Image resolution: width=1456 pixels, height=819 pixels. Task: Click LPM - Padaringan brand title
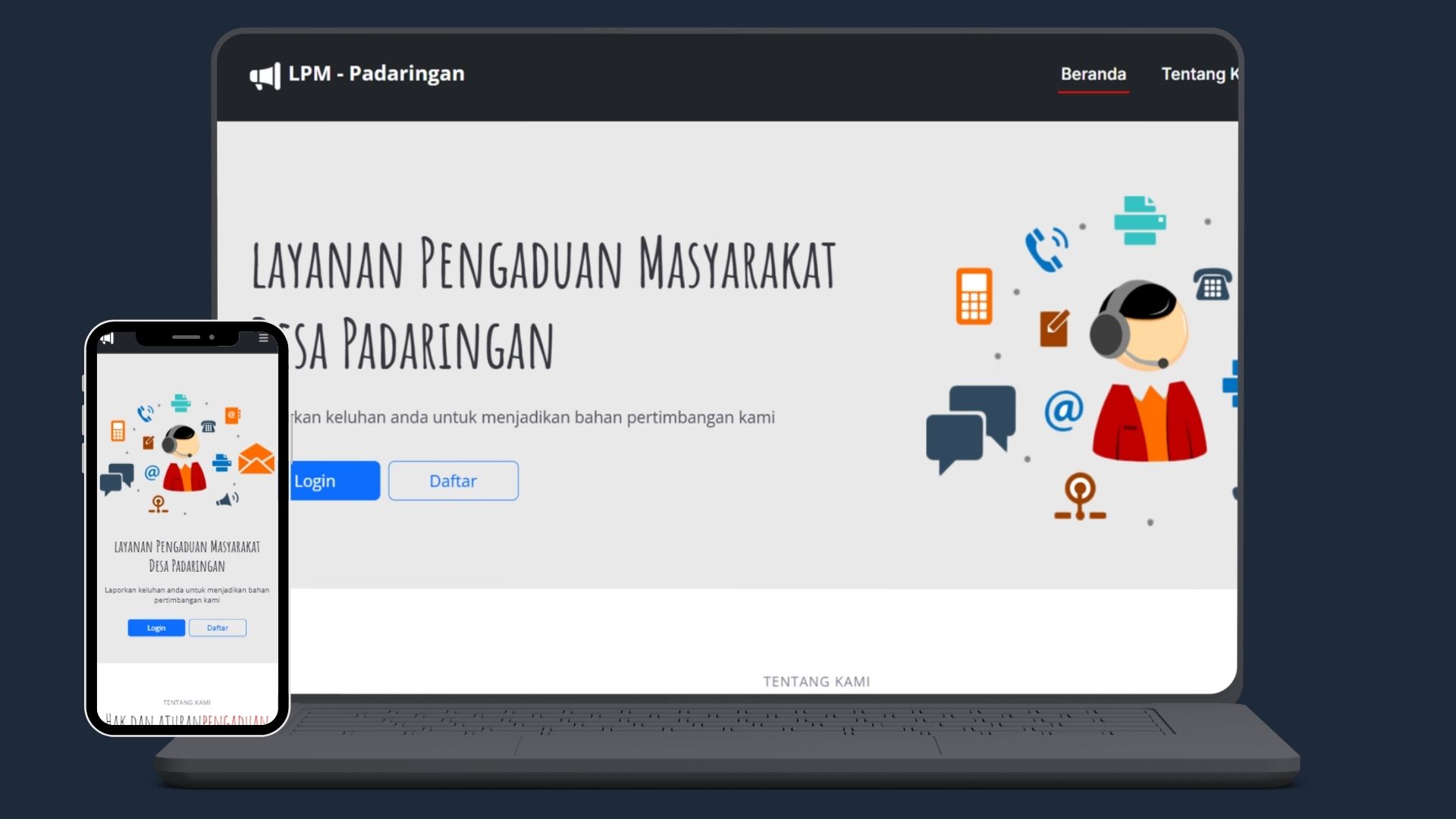click(x=376, y=74)
